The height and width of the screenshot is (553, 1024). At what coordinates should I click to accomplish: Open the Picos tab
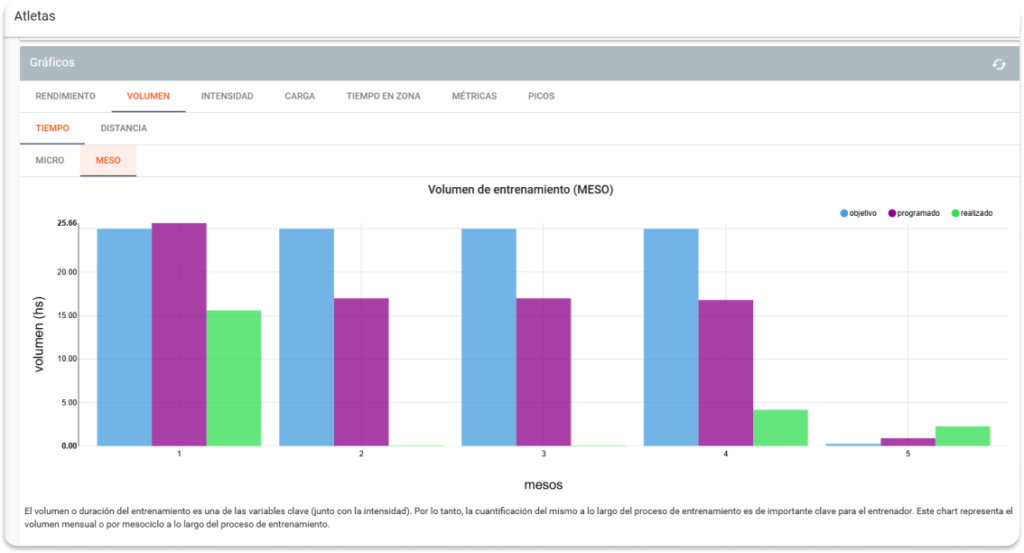(x=541, y=97)
